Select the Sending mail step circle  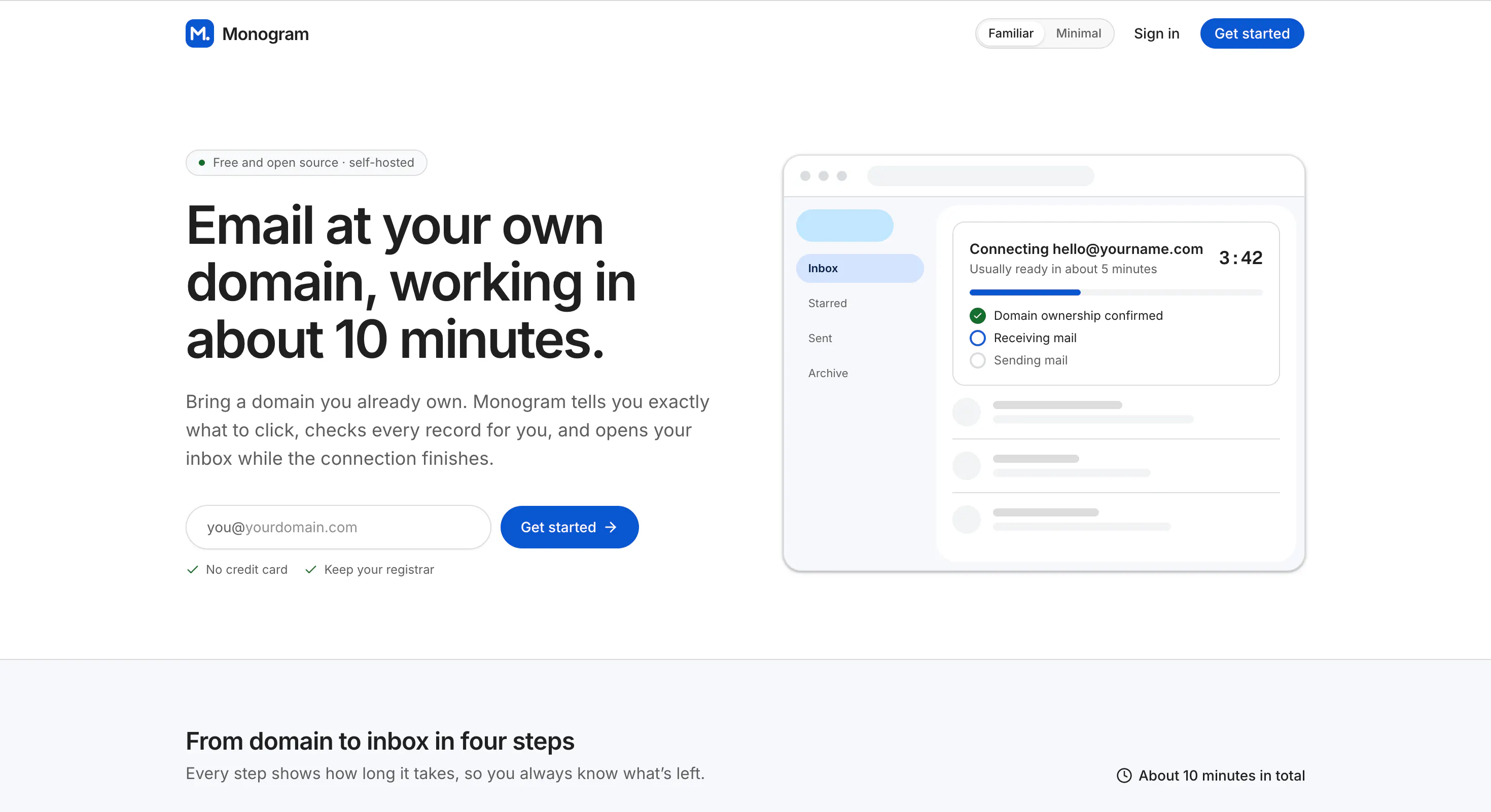[978, 360]
